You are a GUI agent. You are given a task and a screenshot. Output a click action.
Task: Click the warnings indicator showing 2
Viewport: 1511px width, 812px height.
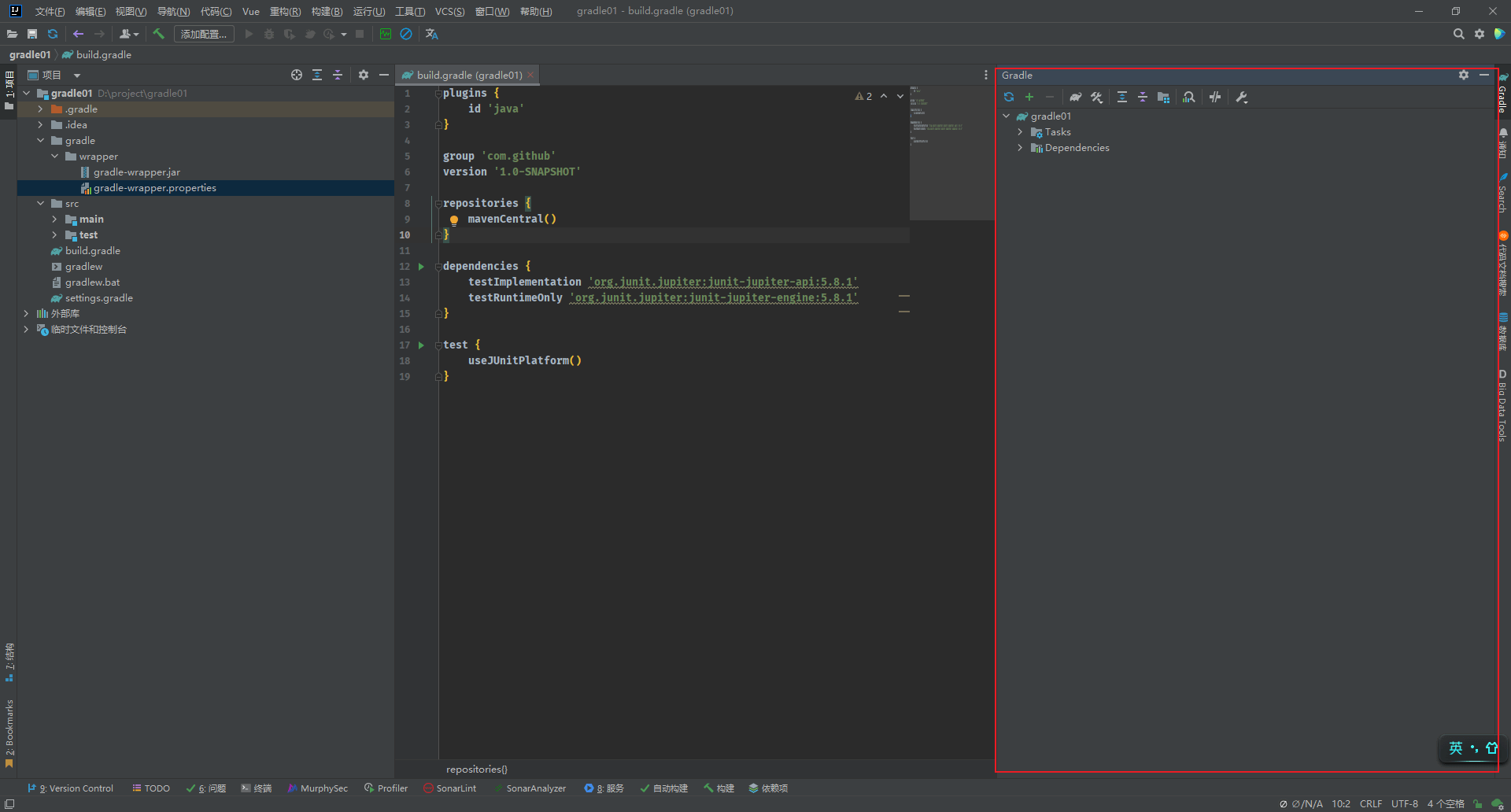[x=863, y=96]
